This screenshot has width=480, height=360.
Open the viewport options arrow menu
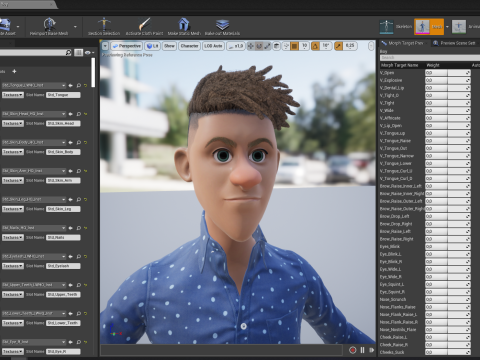pos(105,46)
